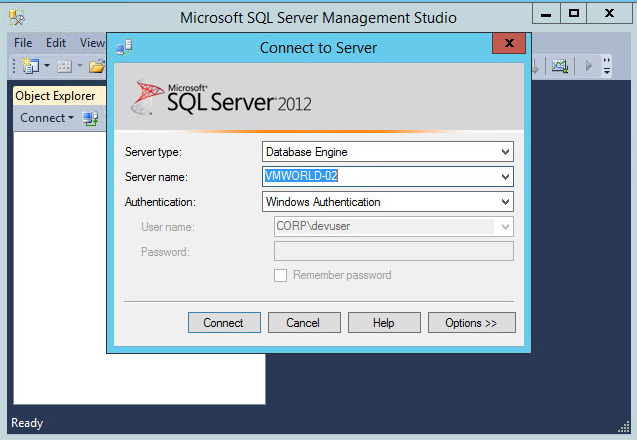Image resolution: width=637 pixels, height=440 pixels.
Task: Close the Management Studio main window
Action: point(609,13)
